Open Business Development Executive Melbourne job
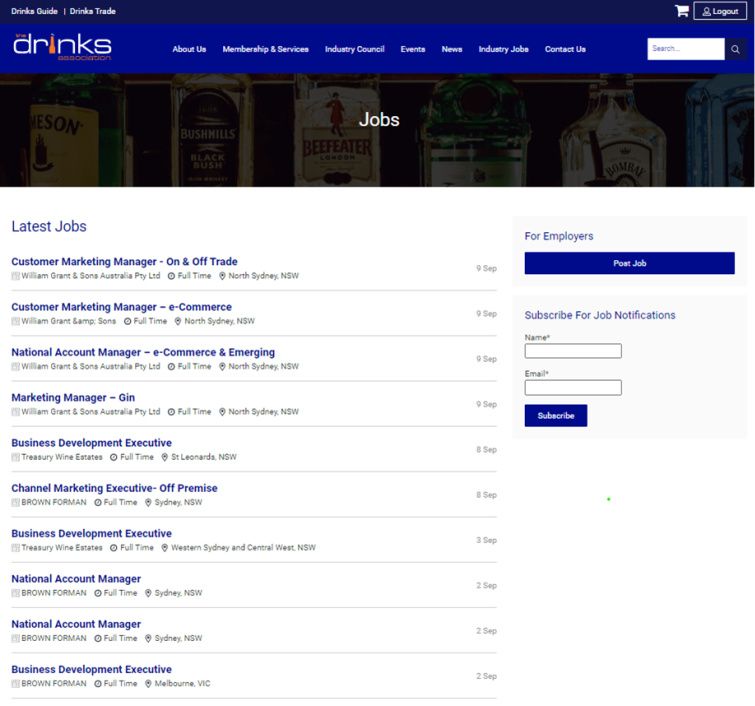The width and height of the screenshot is (755, 706). 91,669
